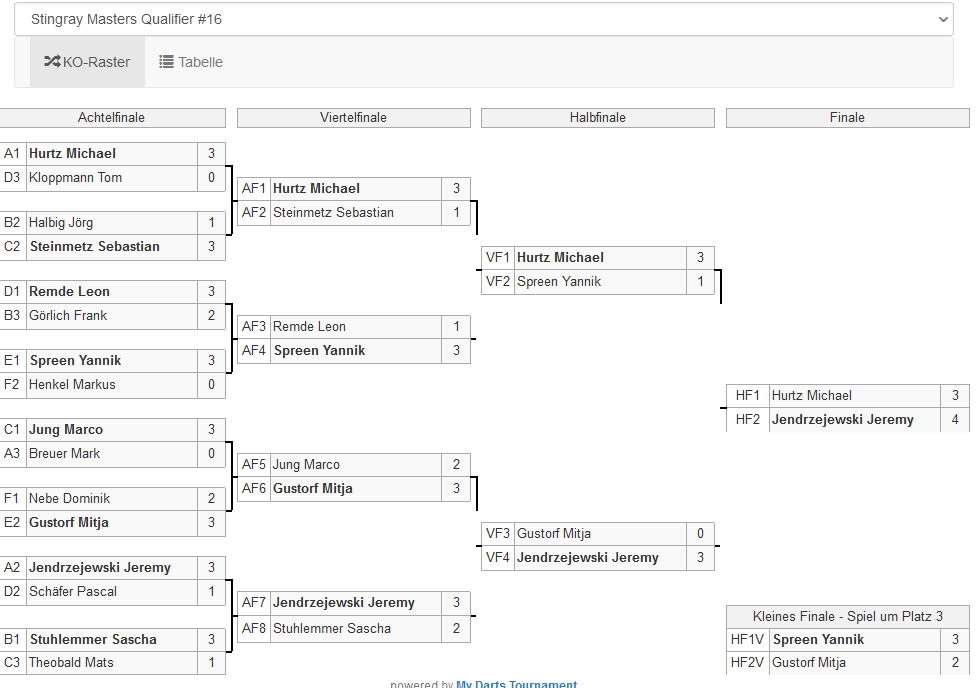Click the shuffle icon on KO-Raster tab
Image resolution: width=978 pixels, height=688 pixels.
[52, 62]
